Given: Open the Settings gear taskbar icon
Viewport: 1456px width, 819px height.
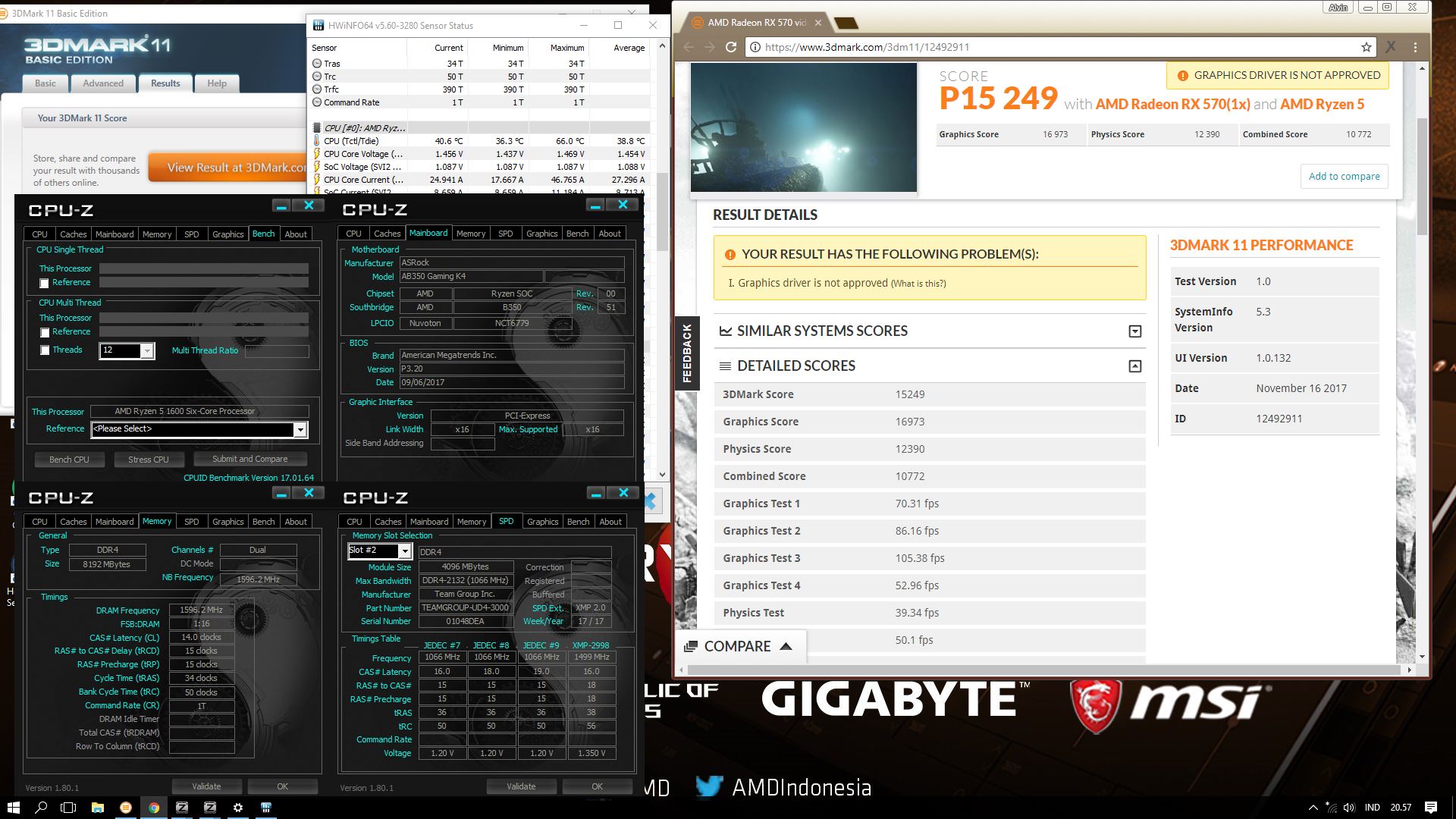Looking at the screenshot, I should (x=238, y=808).
